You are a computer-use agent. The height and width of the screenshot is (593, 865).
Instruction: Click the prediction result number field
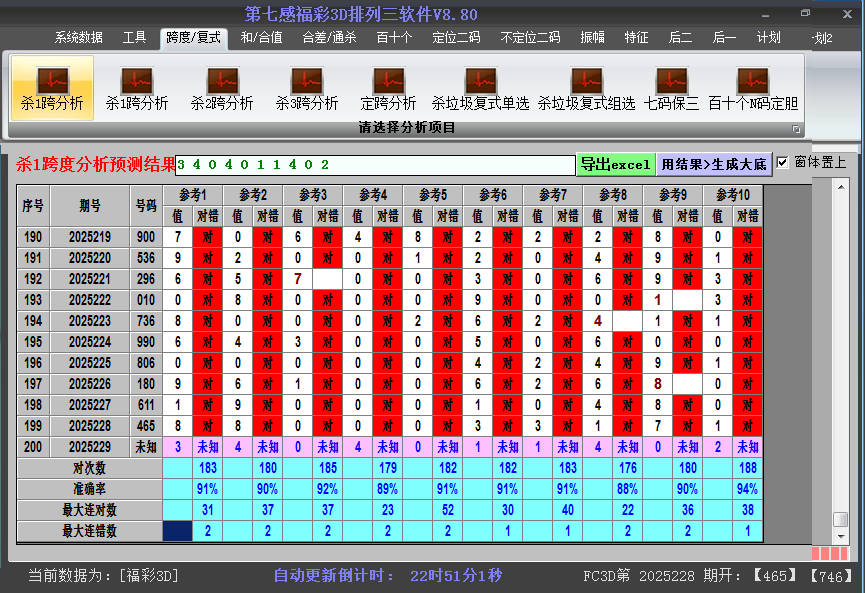[375, 164]
